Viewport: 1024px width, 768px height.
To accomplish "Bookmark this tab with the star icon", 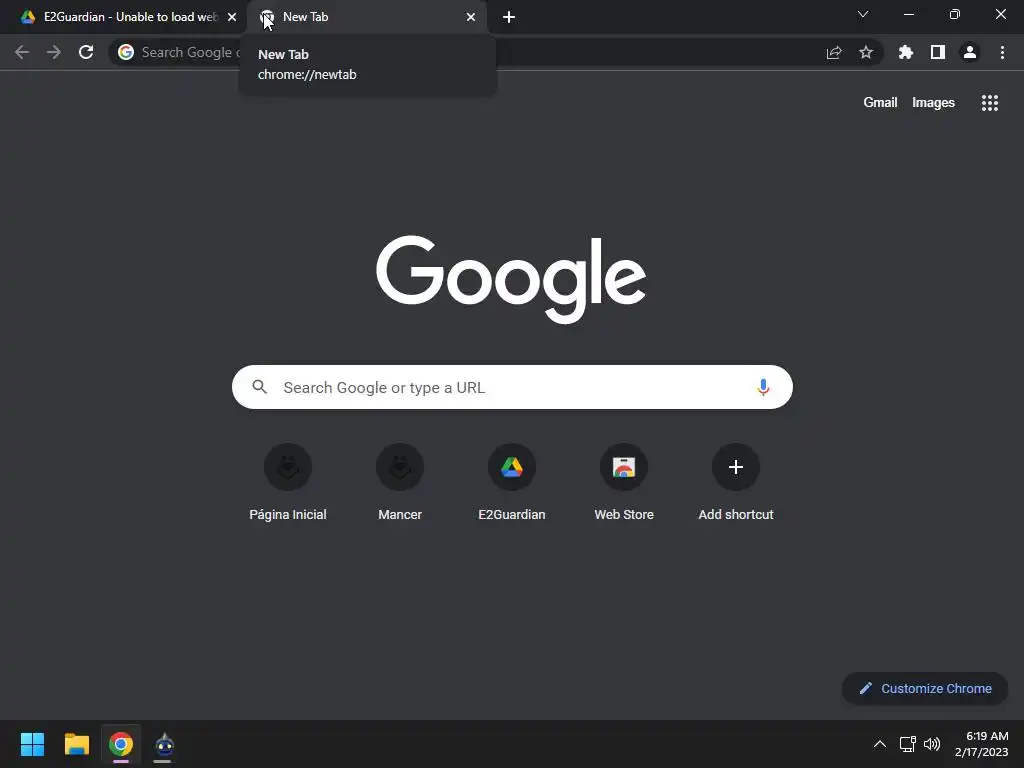I will pos(866,52).
